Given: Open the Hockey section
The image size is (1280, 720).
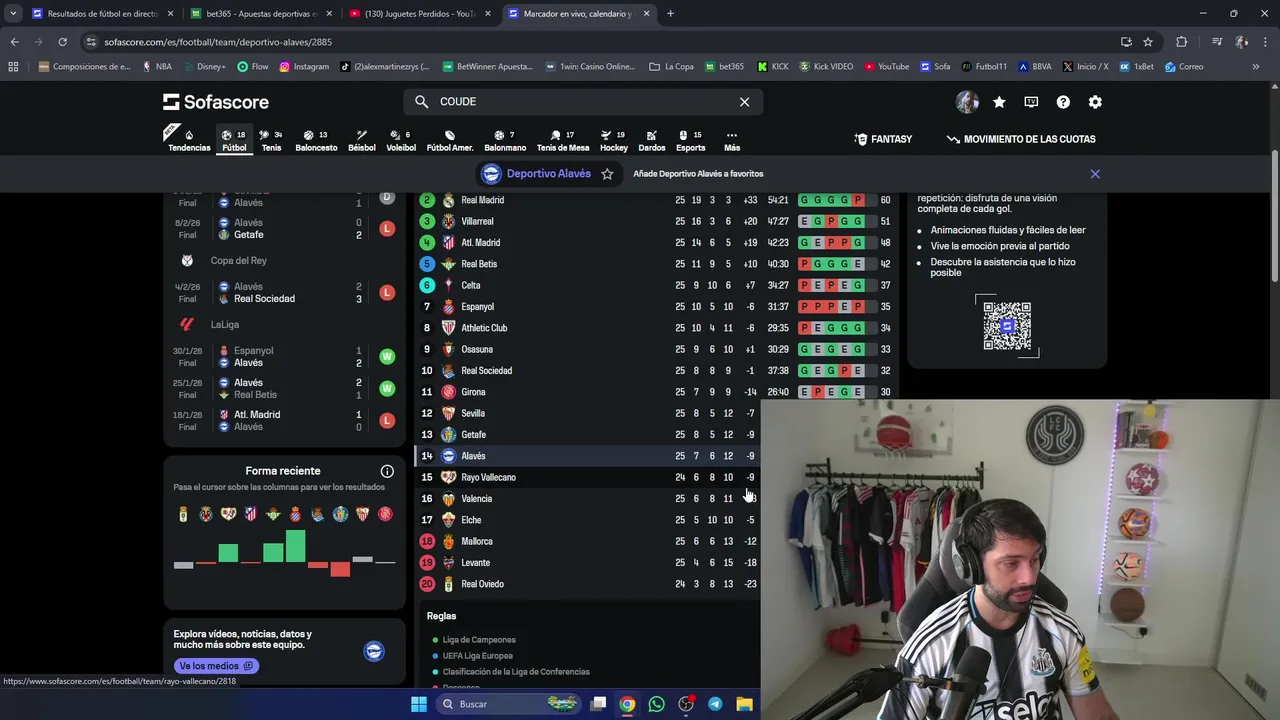Looking at the screenshot, I should click(x=614, y=140).
